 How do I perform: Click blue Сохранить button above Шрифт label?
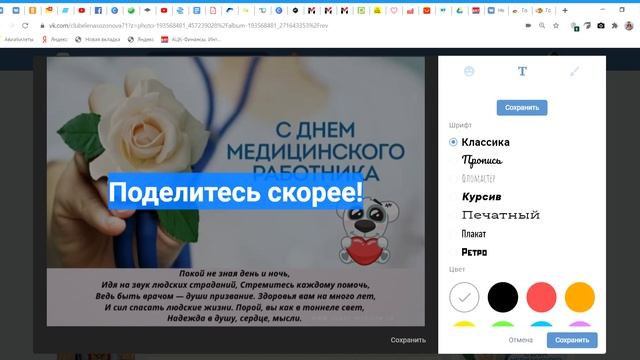(x=522, y=108)
